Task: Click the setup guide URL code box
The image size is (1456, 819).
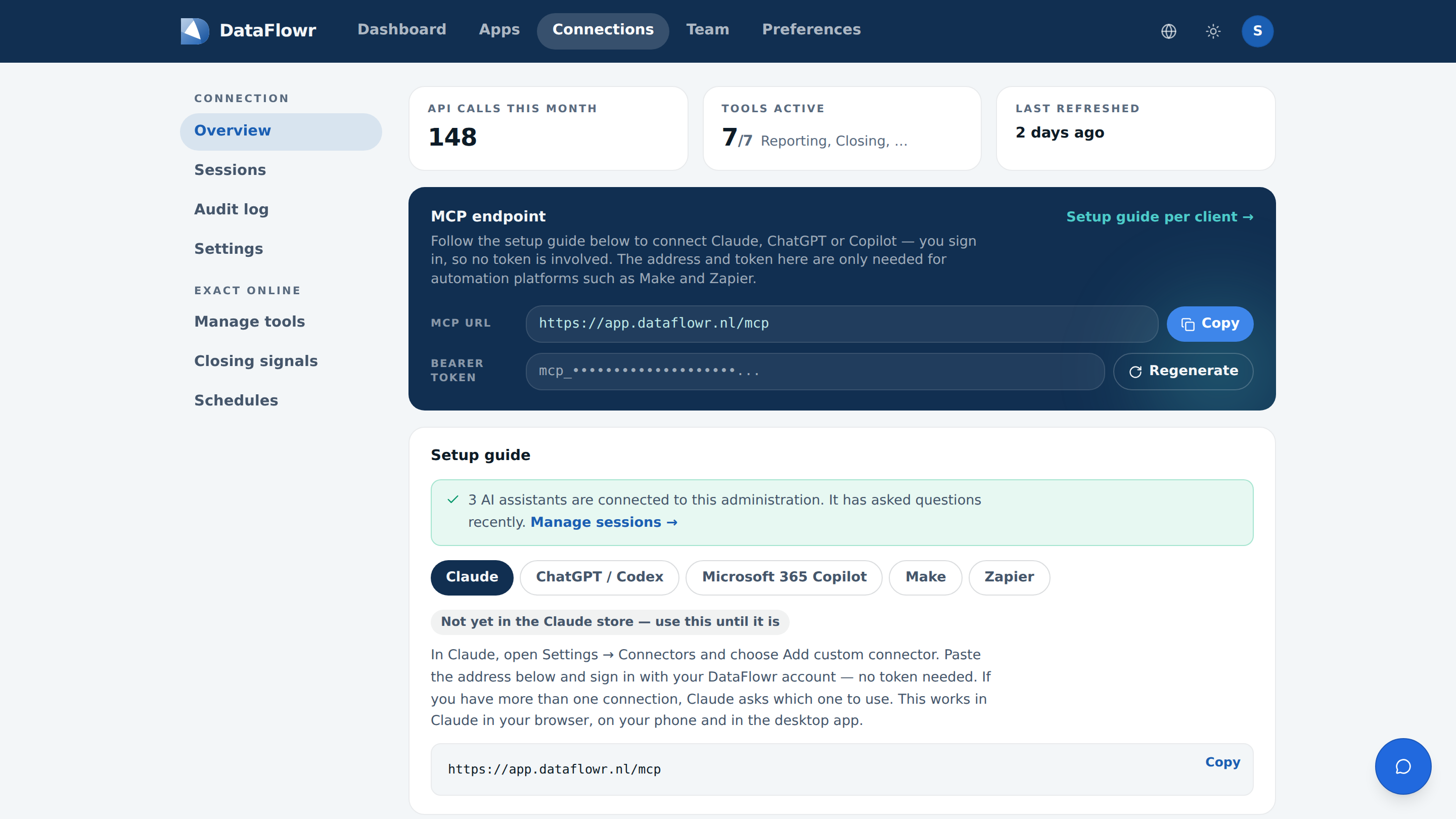Action: (x=842, y=769)
